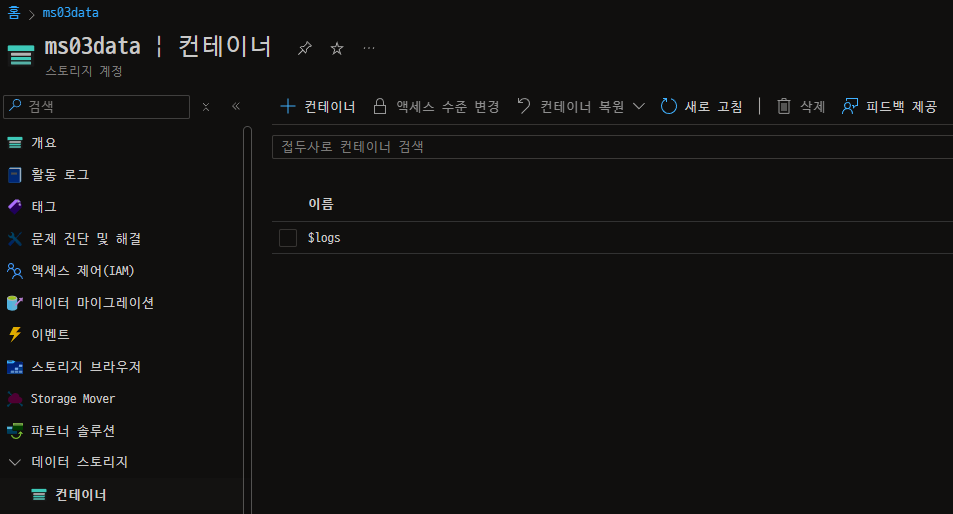Viewport: 953px width, 514px height.
Task: Click the 활동 로그 book icon
Action: click(15, 175)
